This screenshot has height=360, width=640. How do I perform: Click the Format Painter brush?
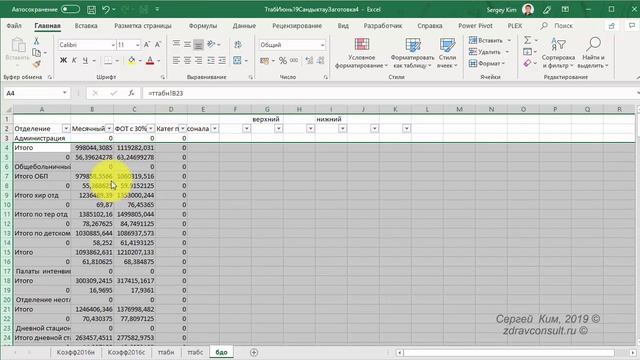36,64
